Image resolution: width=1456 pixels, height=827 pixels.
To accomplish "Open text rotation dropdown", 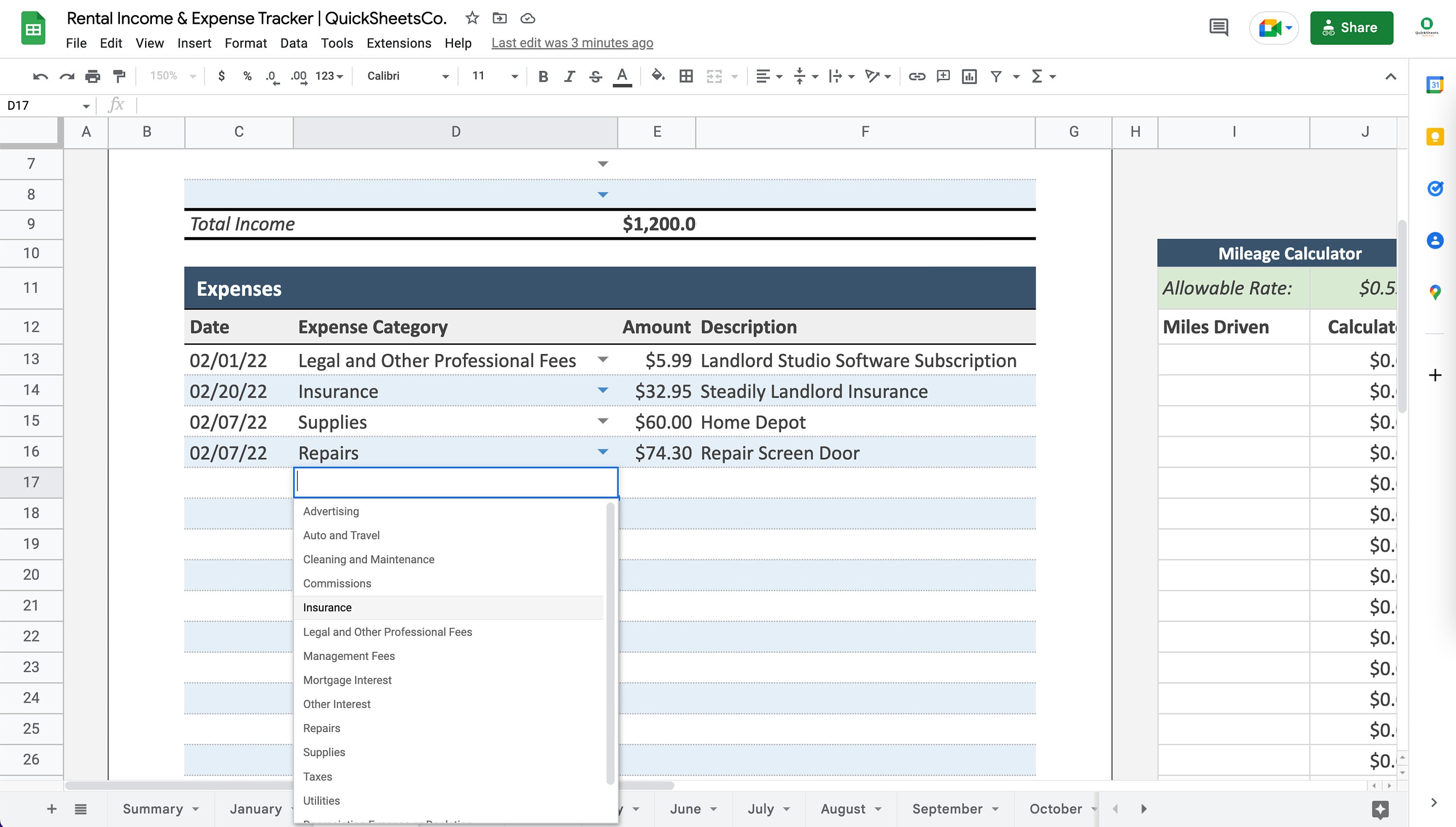I will point(878,76).
